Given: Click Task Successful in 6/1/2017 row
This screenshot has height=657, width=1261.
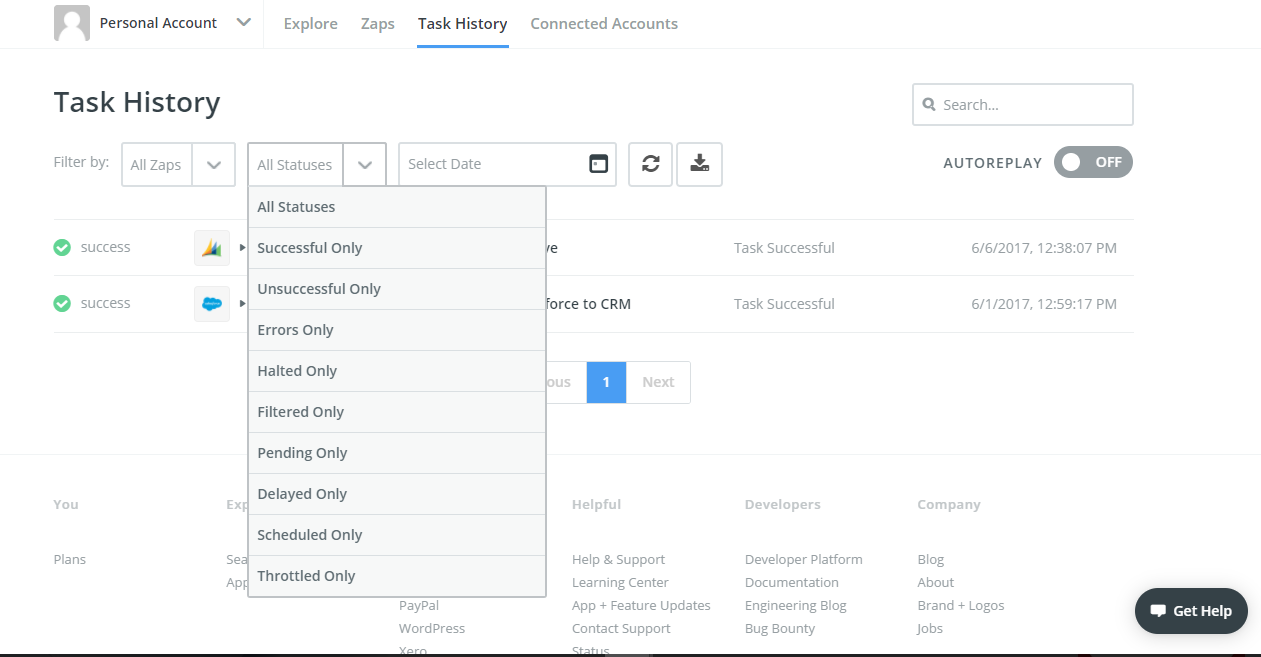Looking at the screenshot, I should pyautogui.click(x=784, y=304).
